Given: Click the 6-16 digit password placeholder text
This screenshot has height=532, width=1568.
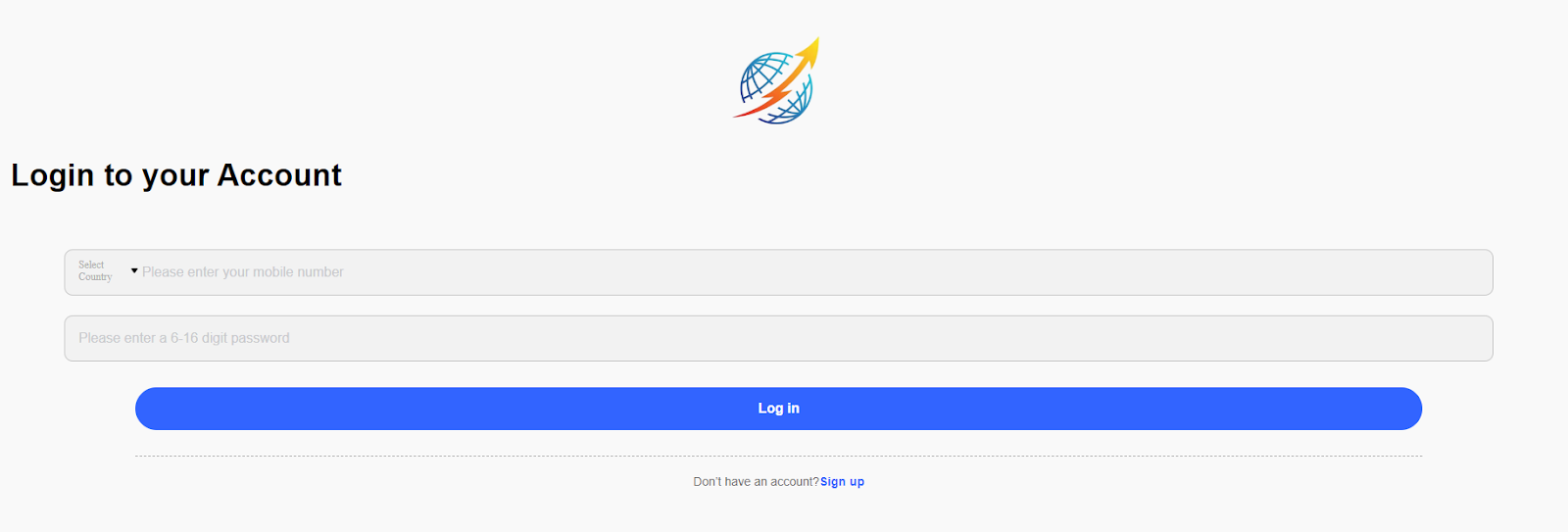Looking at the screenshot, I should click(x=184, y=338).
